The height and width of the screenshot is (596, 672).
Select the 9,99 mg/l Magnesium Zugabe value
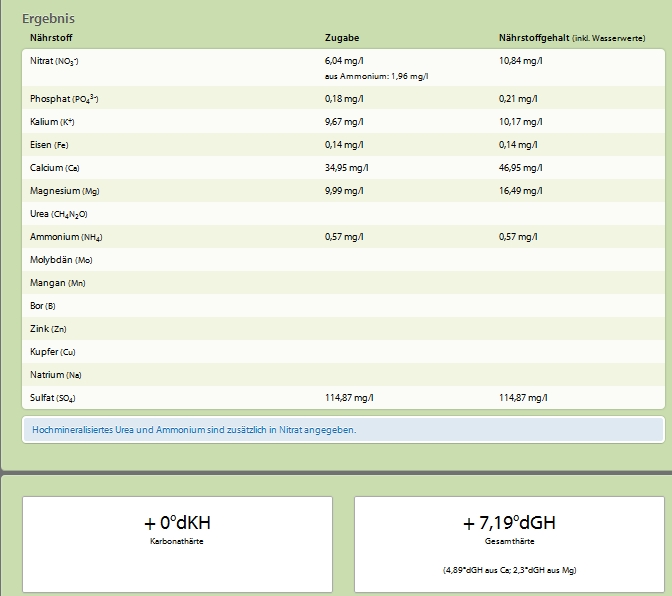344,191
